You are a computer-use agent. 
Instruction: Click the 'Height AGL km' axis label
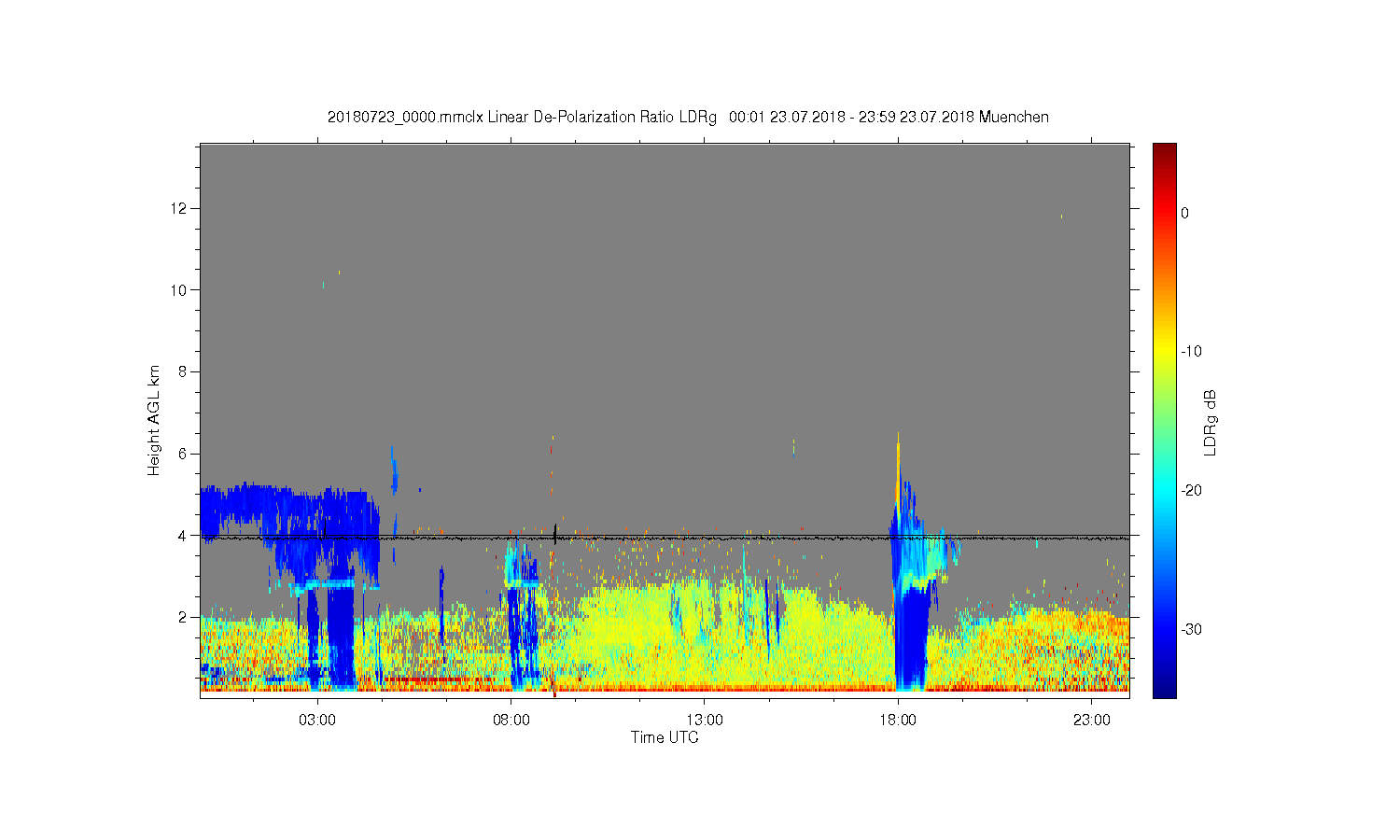[x=154, y=420]
